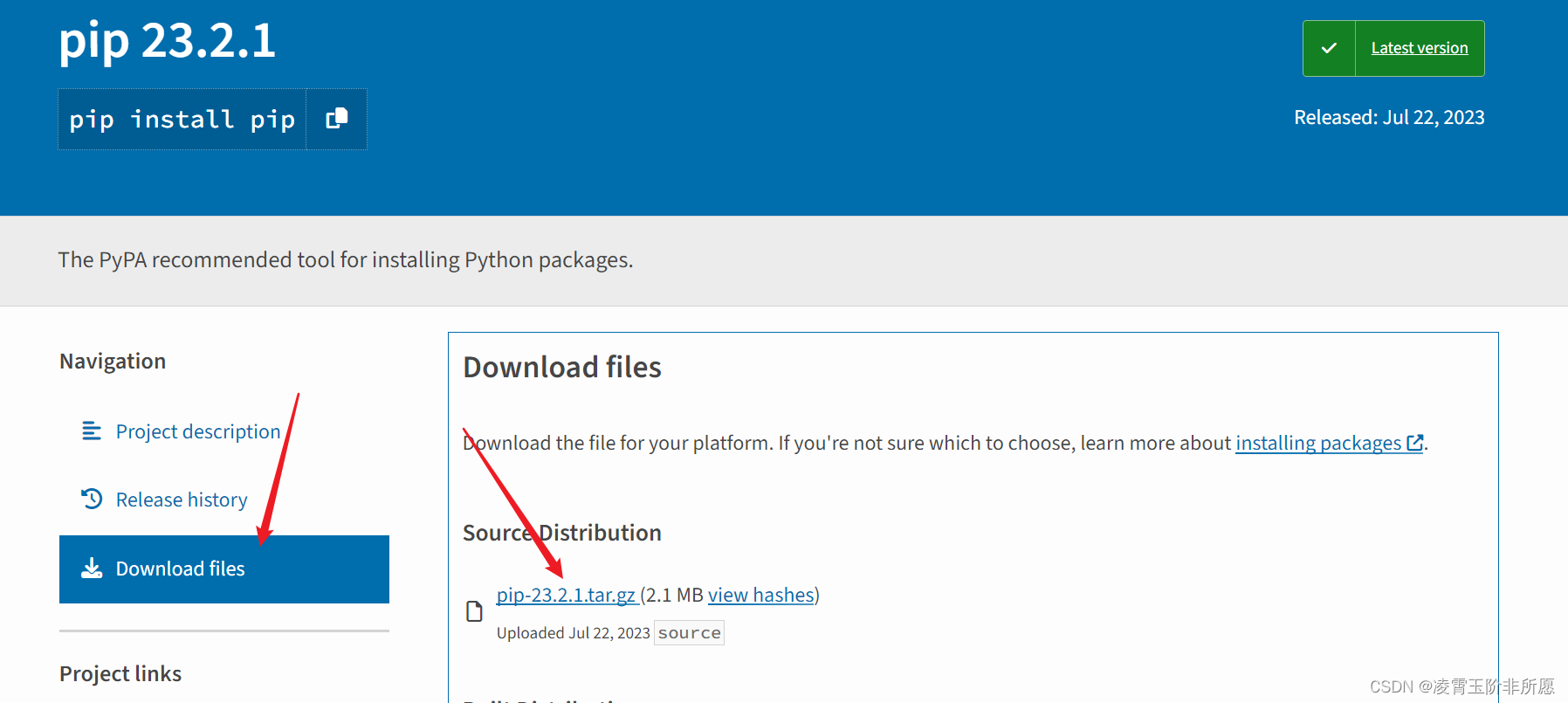Click the pip install pip command text
Image resolution: width=1568 pixels, height=703 pixels.
(182, 119)
